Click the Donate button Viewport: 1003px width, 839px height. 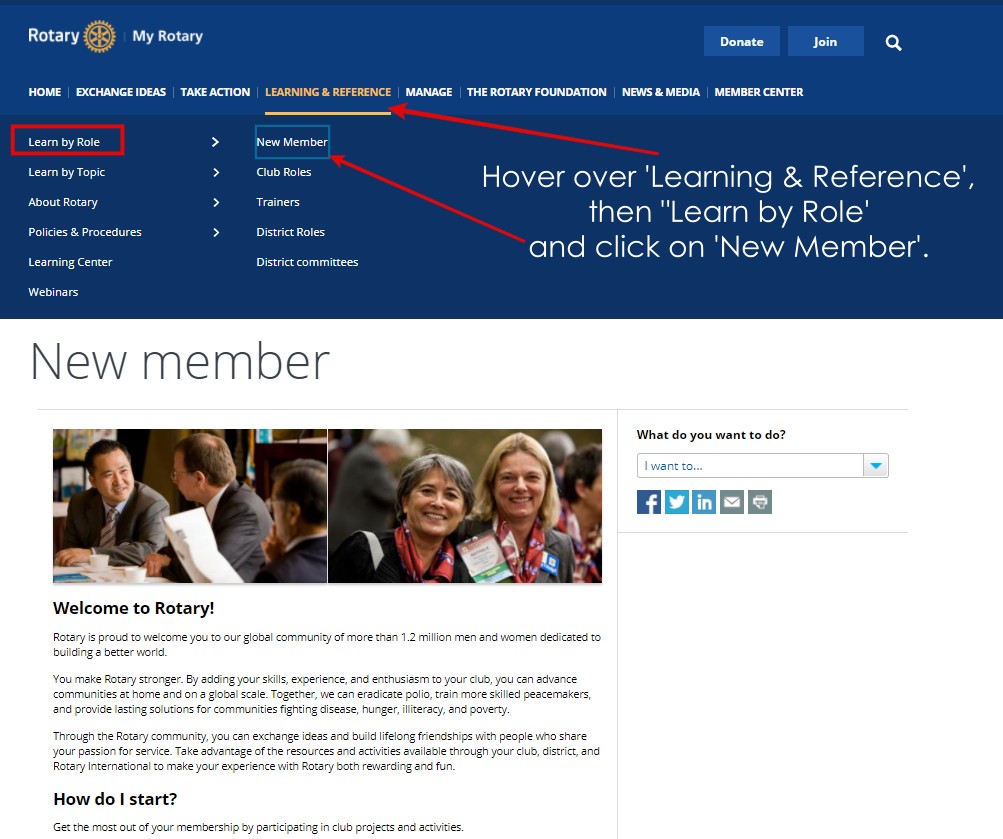tap(741, 42)
